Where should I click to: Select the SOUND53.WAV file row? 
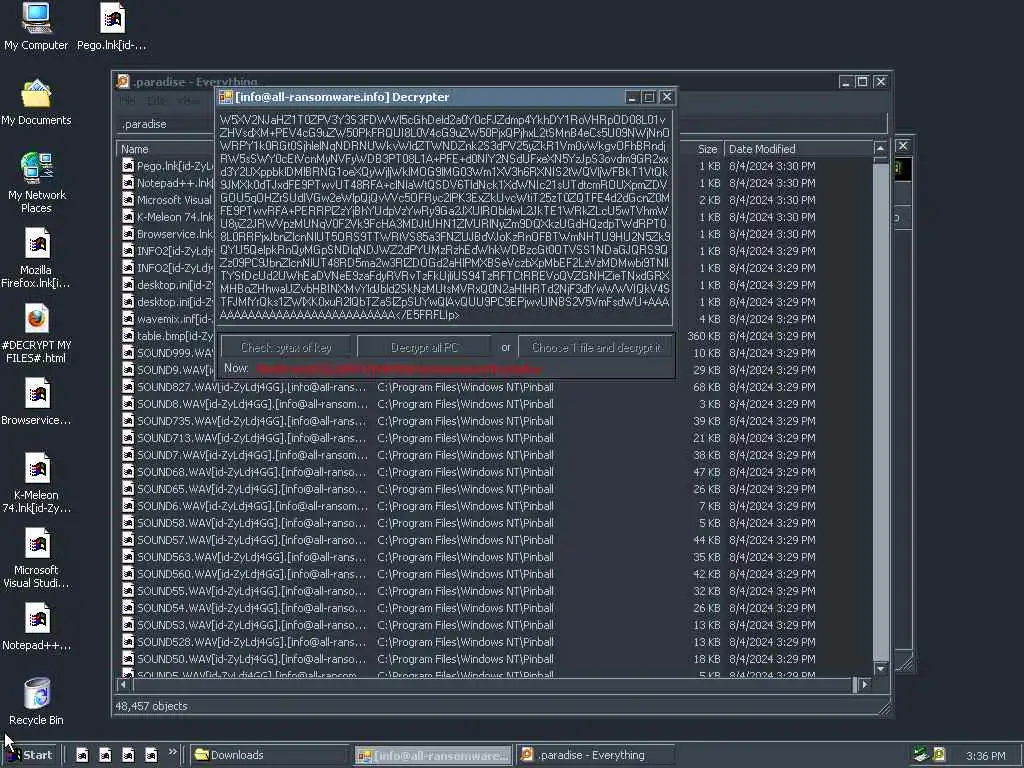[x=495, y=624]
